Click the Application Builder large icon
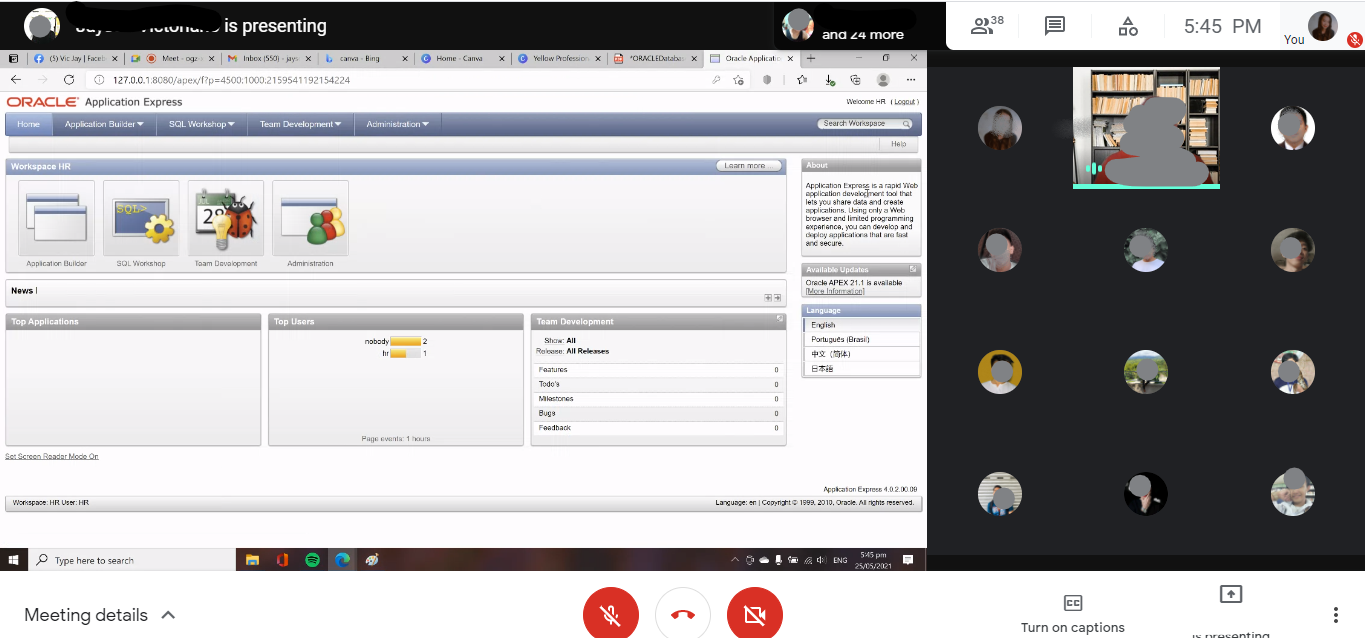The image size is (1365, 638). pyautogui.click(x=56, y=218)
